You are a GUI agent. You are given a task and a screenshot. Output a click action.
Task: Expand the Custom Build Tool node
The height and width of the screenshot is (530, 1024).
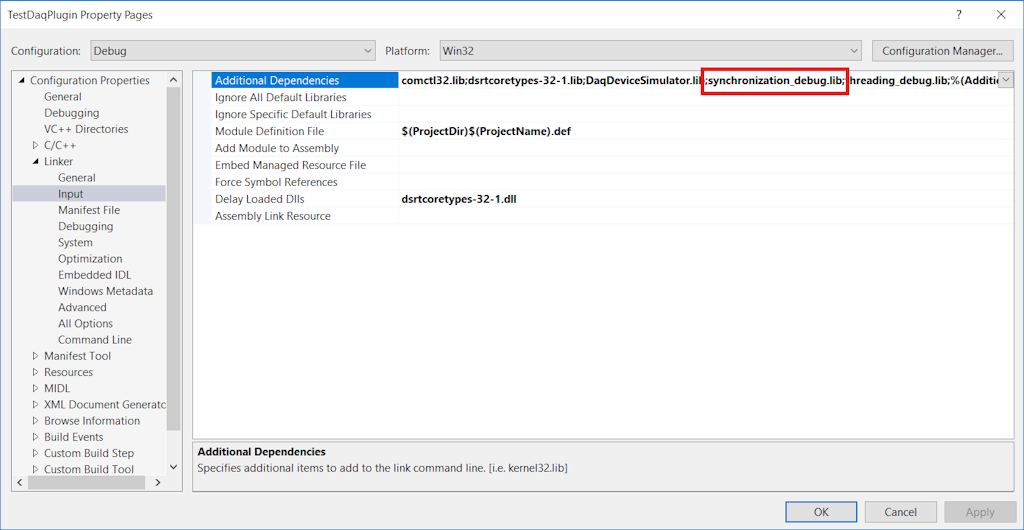click(x=35, y=469)
